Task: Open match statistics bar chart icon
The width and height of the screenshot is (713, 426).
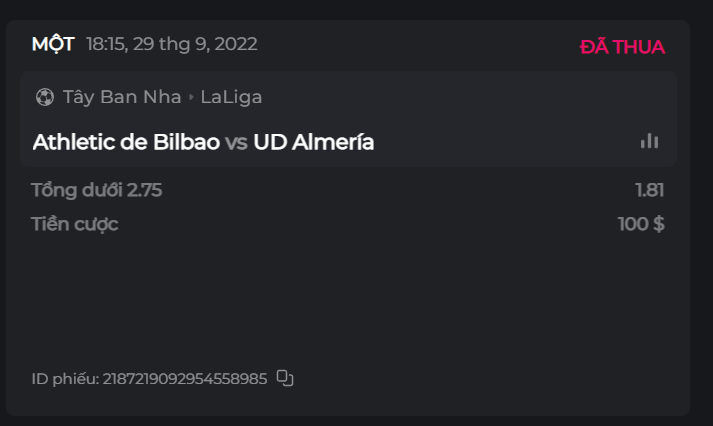Action: 650,141
